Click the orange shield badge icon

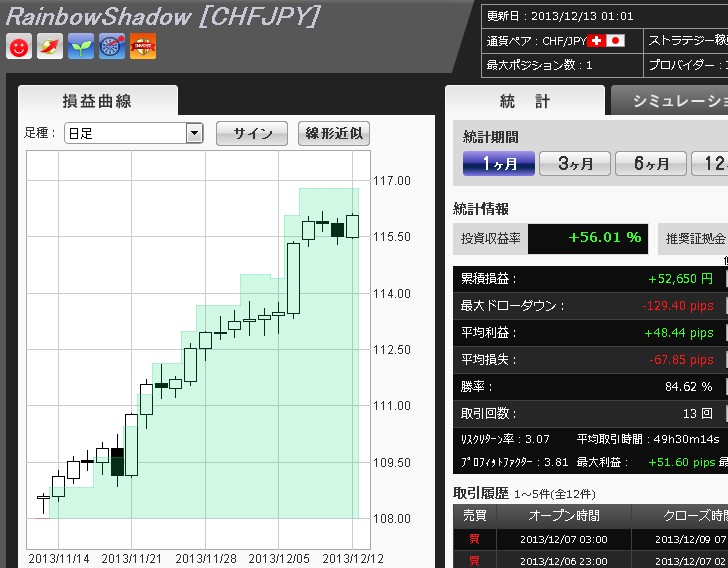click(143, 46)
